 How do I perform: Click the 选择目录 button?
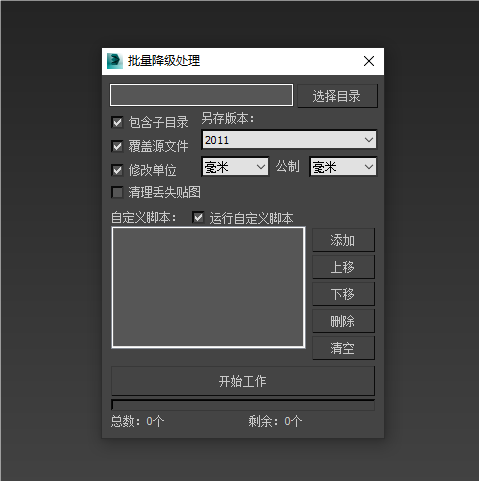tap(337, 96)
